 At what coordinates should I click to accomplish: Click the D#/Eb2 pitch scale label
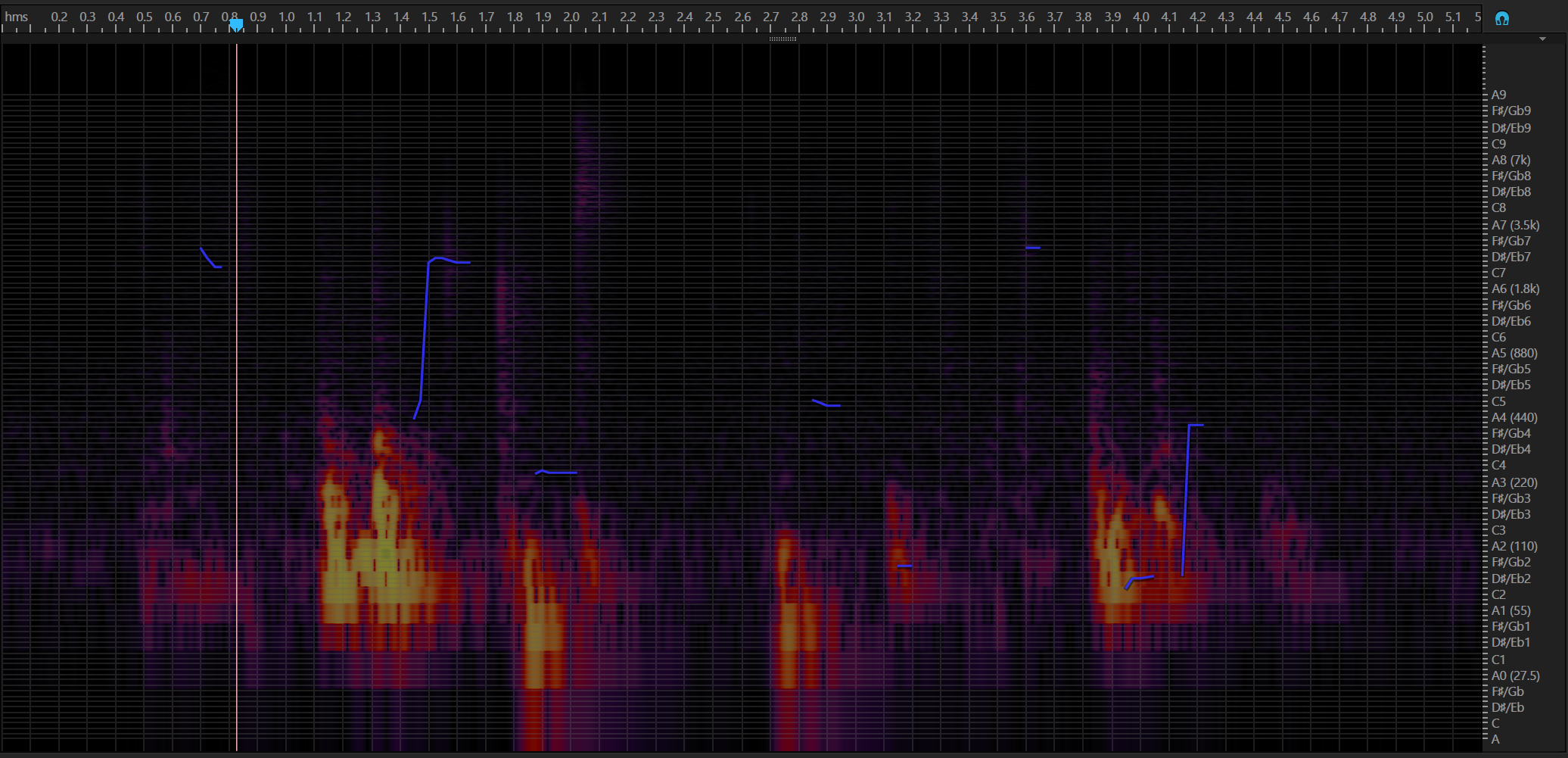1511,579
